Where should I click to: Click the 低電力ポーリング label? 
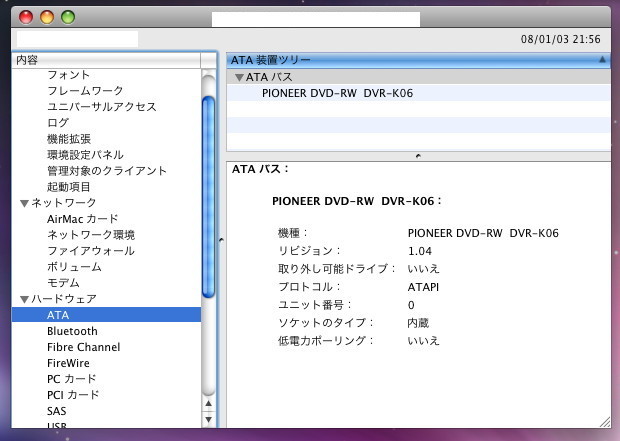coord(326,341)
